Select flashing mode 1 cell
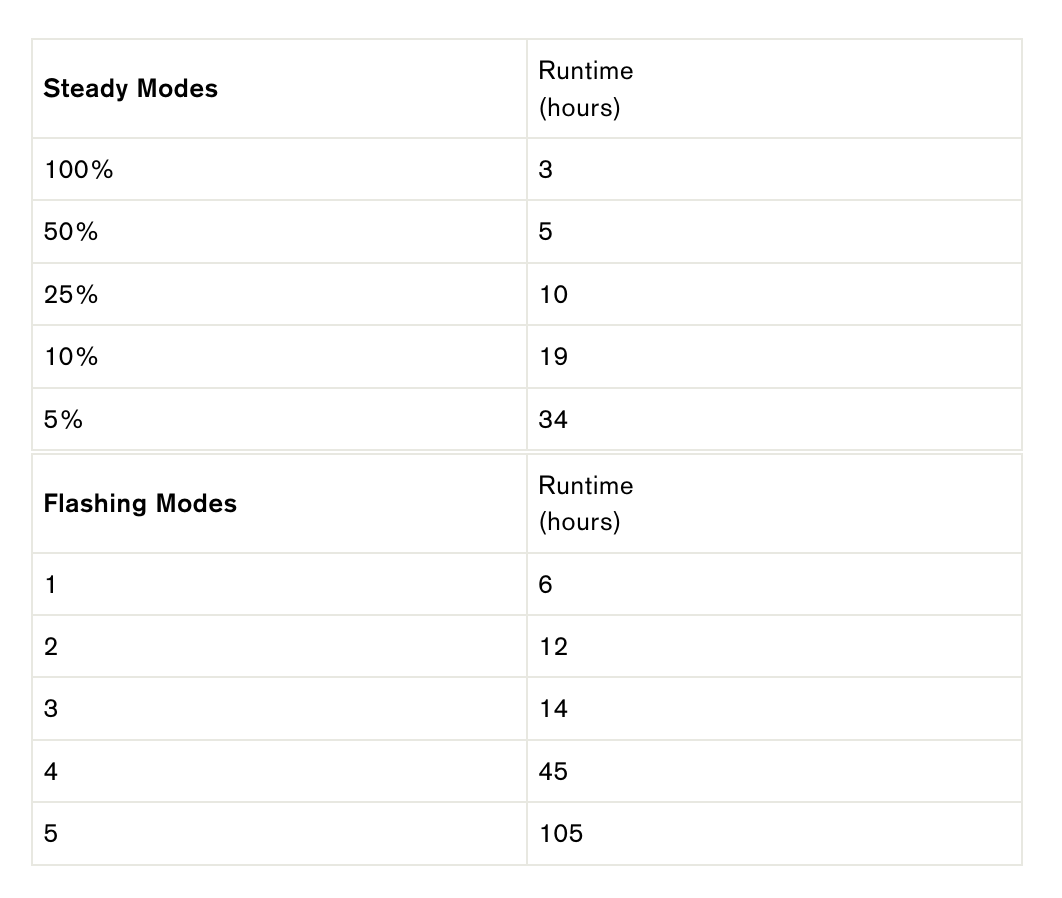 (51, 585)
